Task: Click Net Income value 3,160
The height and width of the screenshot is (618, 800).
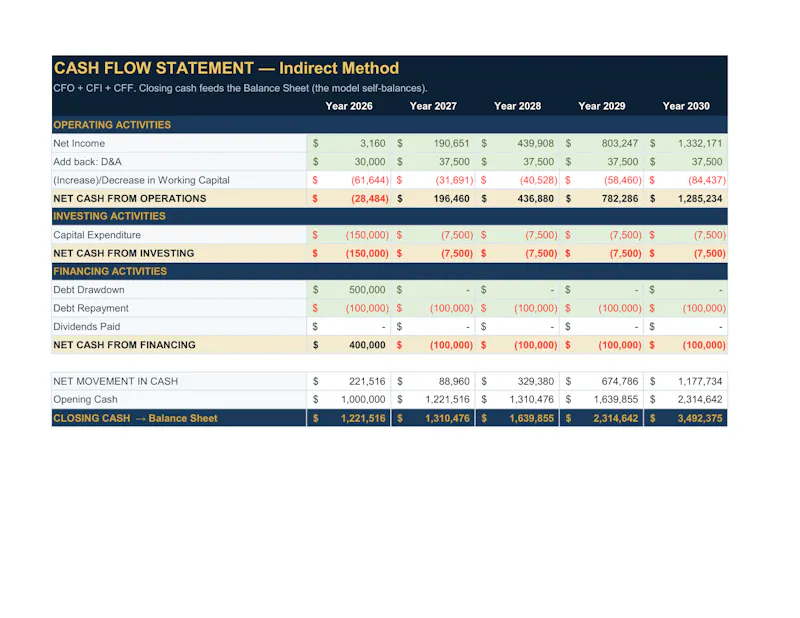Action: 372,143
